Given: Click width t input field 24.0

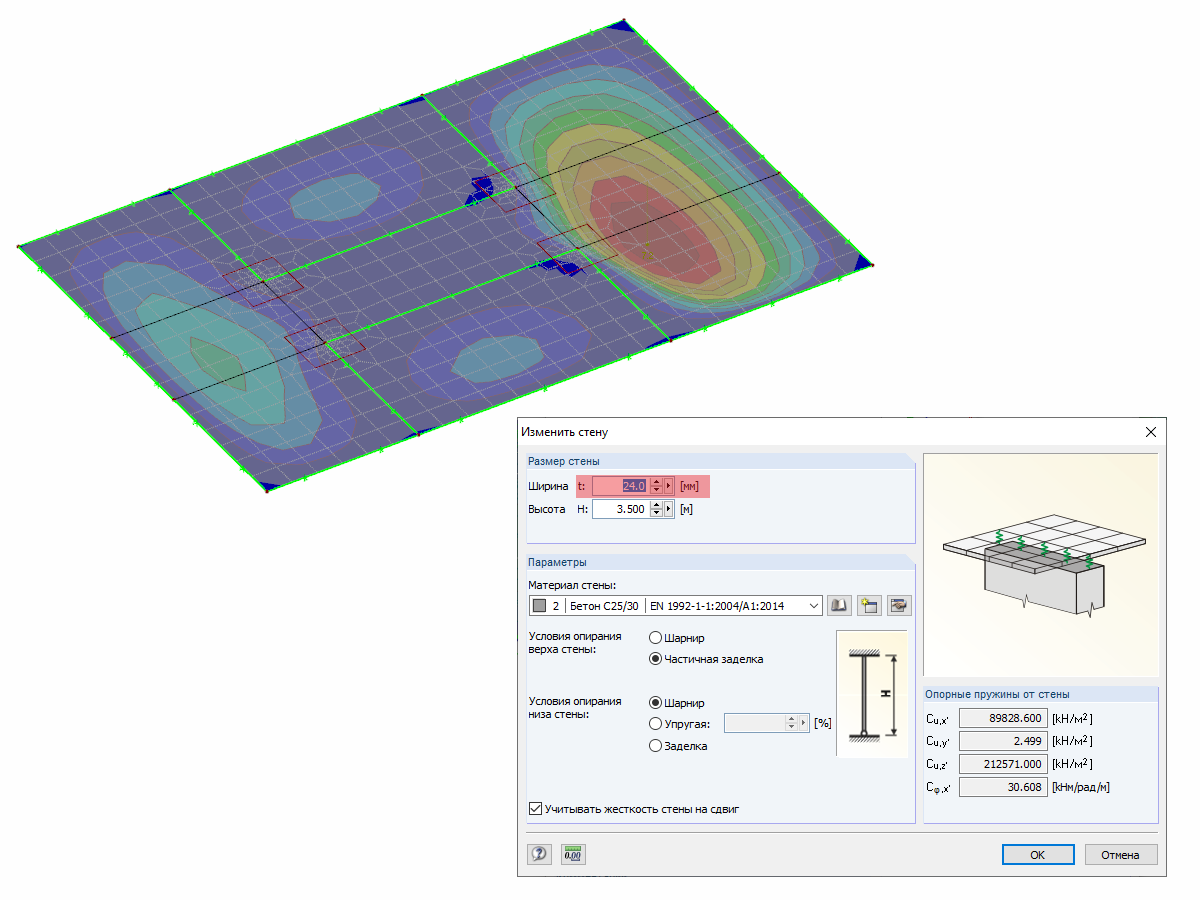Looking at the screenshot, I should pos(620,486).
